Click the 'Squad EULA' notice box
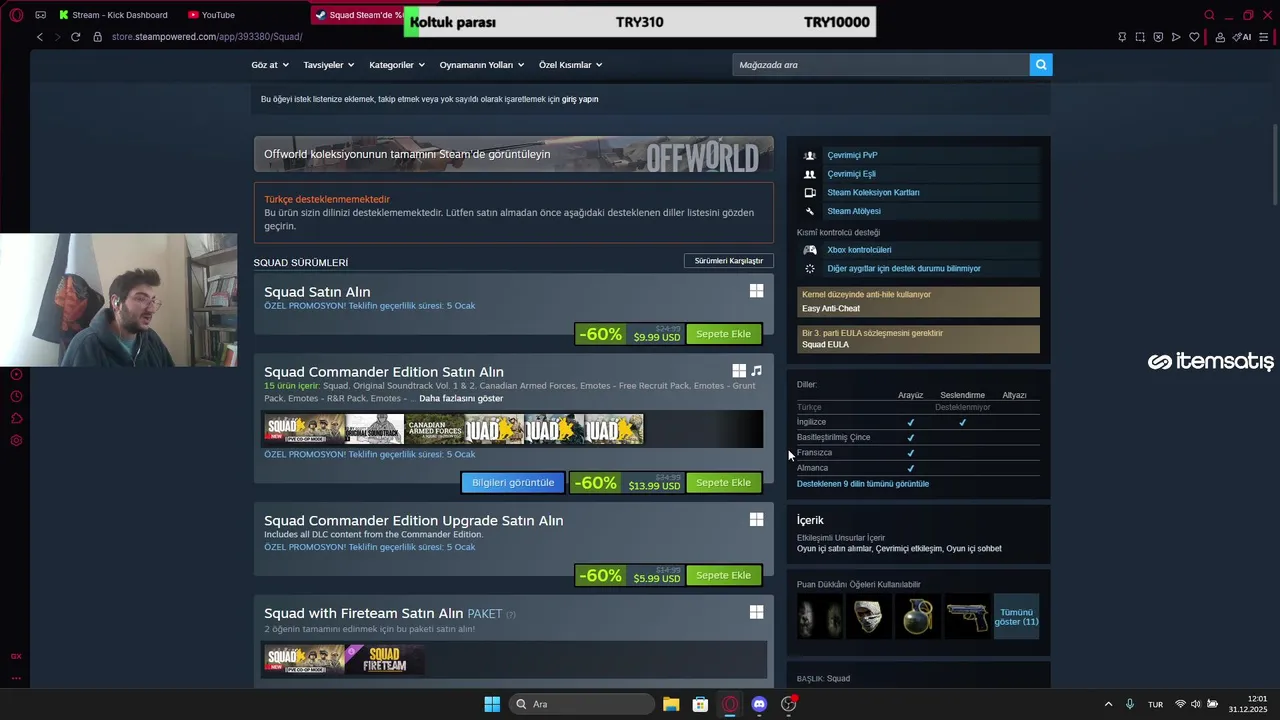Screen dimensions: 1280x720 (918, 339)
